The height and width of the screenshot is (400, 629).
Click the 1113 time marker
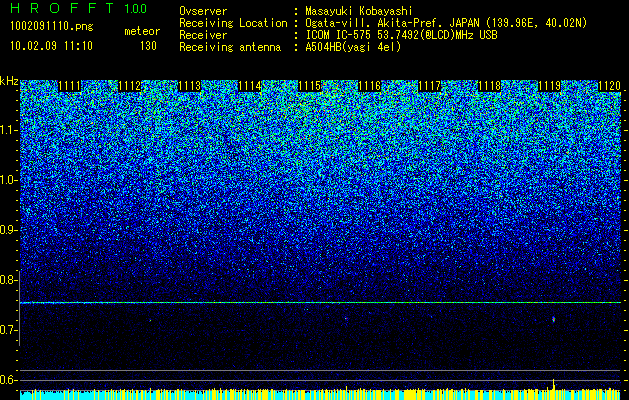coord(189,86)
